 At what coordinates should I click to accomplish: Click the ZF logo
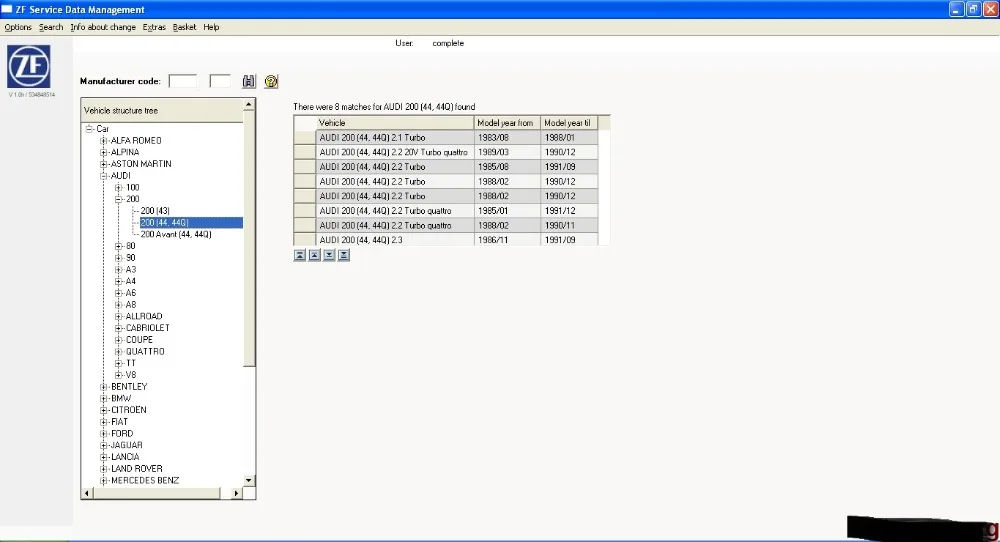[29, 66]
